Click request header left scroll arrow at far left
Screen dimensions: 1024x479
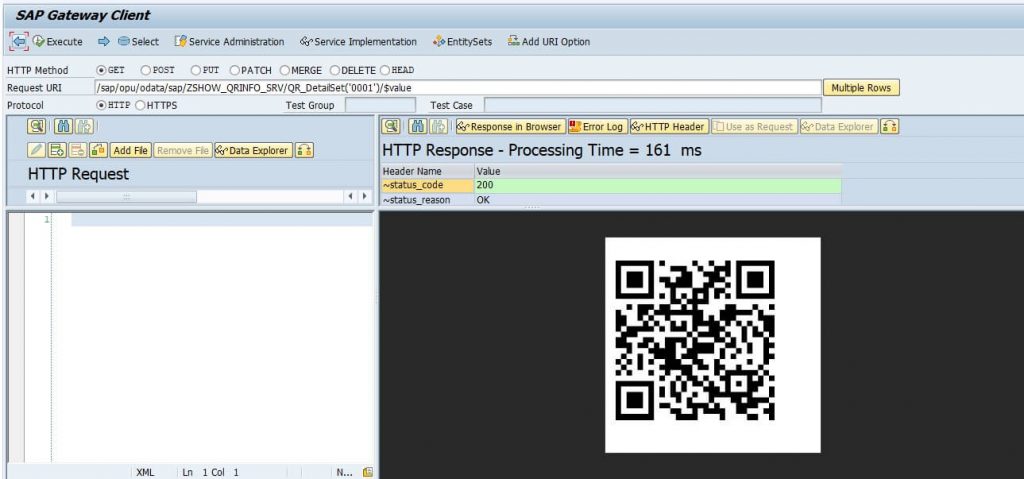click(32, 196)
